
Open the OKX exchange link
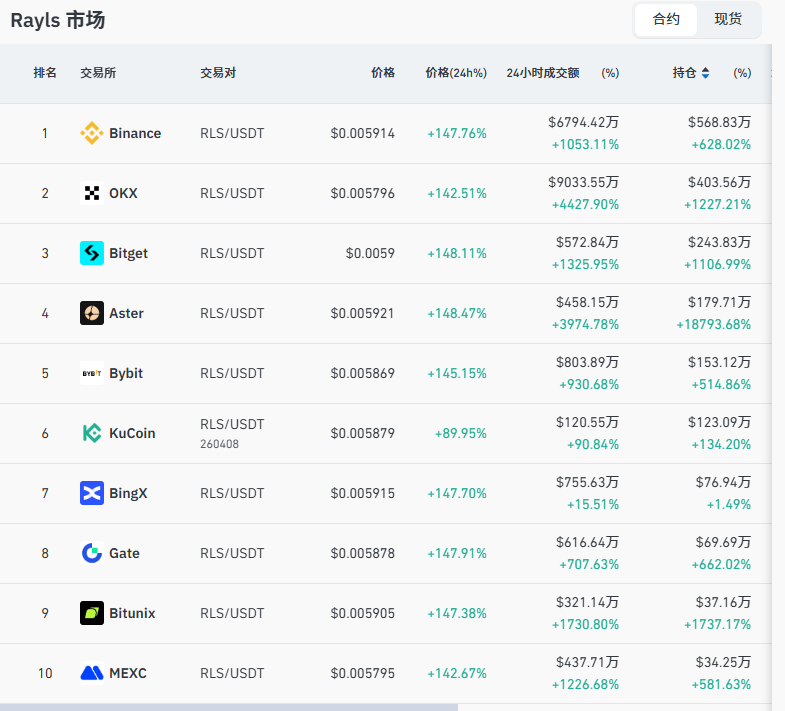(123, 193)
